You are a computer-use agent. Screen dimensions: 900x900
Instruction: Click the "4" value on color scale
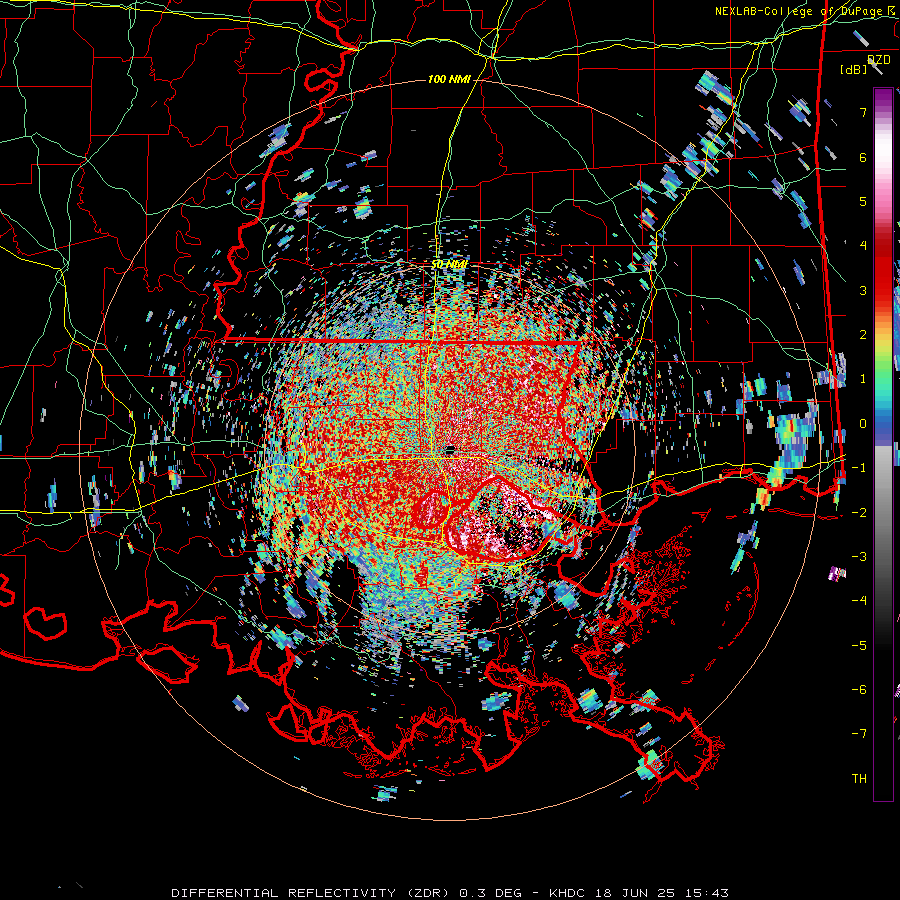pyautogui.click(x=863, y=246)
